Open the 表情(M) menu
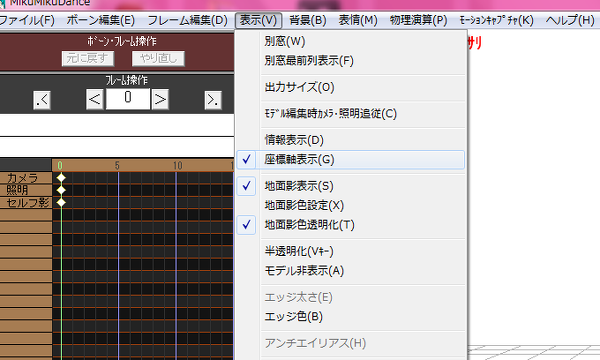600x360 pixels. tap(358, 20)
